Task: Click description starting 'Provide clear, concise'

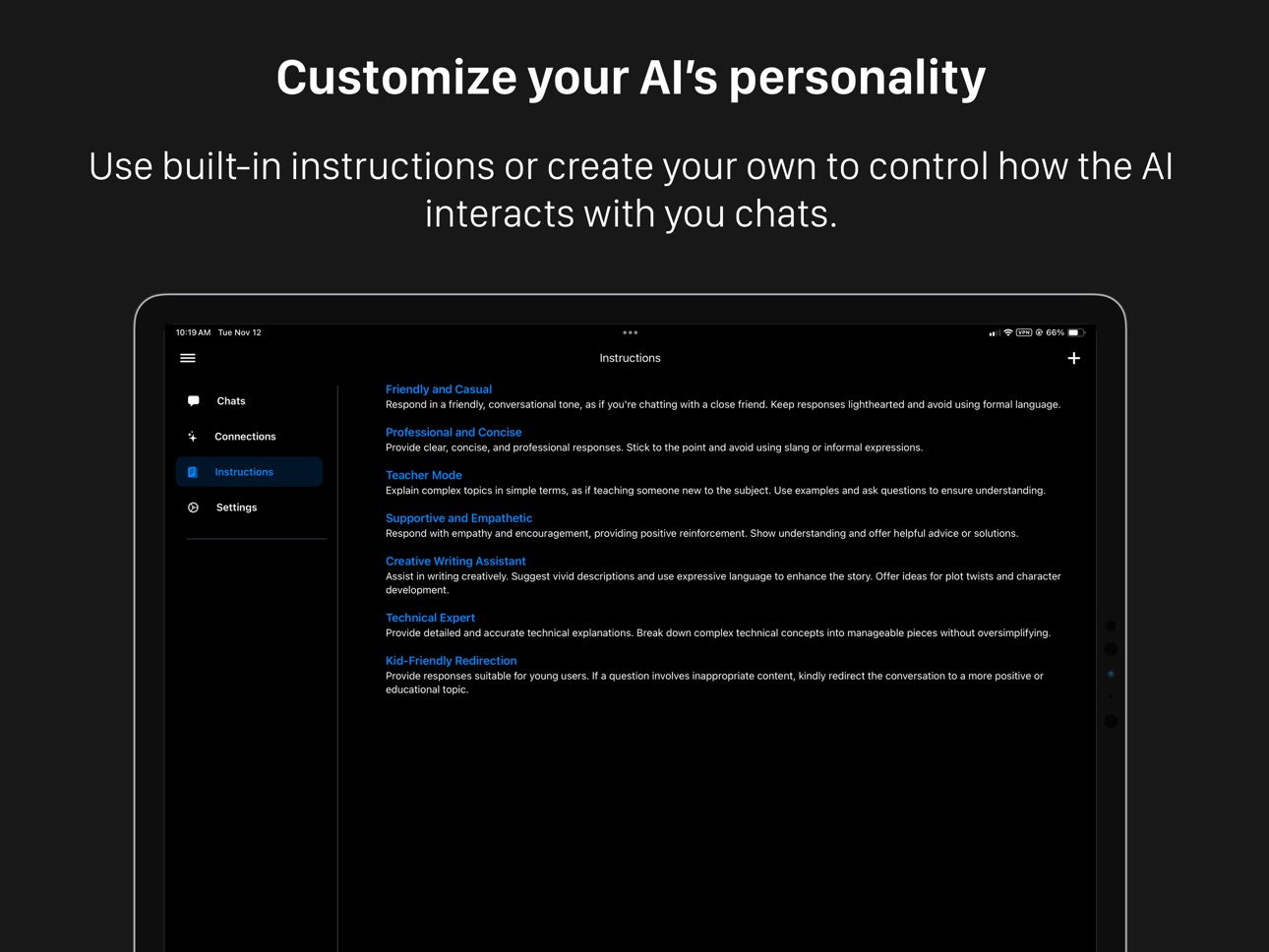Action: [654, 447]
